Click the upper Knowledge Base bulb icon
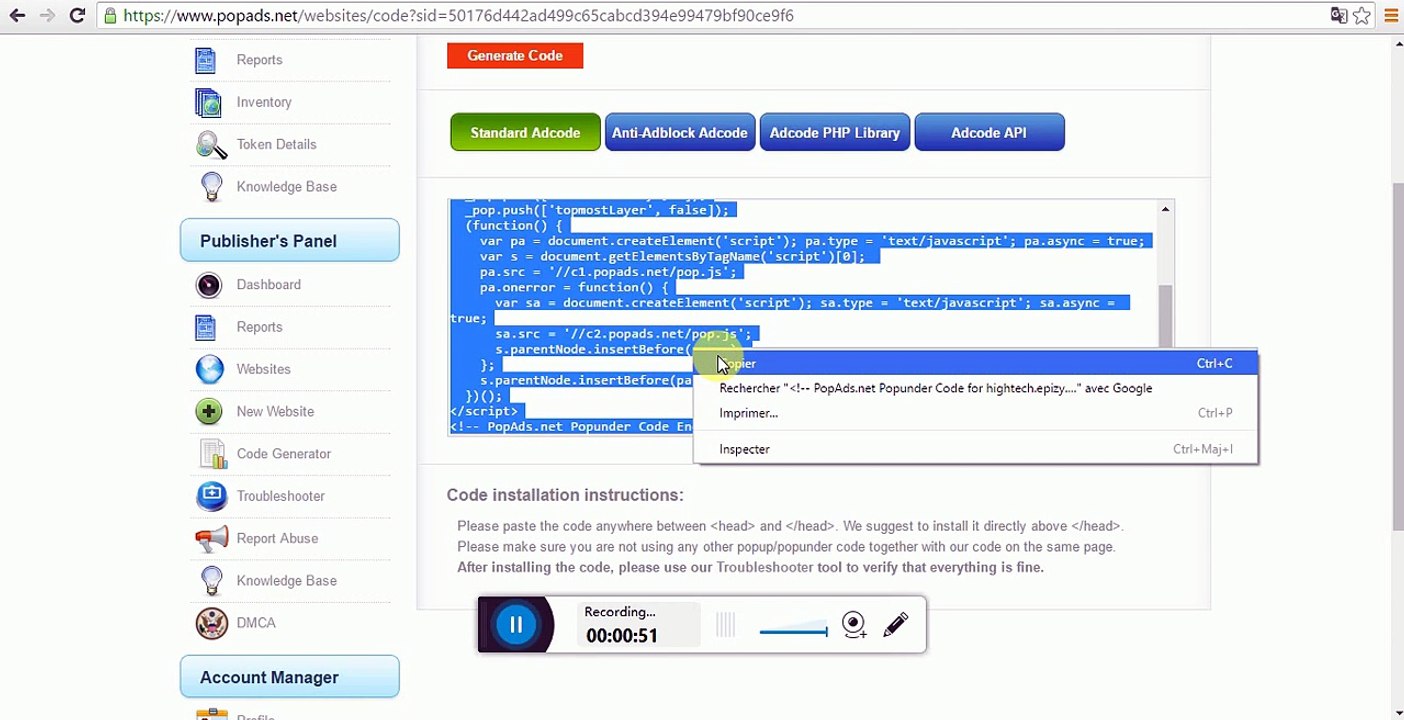The image size is (1404, 720). (x=211, y=187)
